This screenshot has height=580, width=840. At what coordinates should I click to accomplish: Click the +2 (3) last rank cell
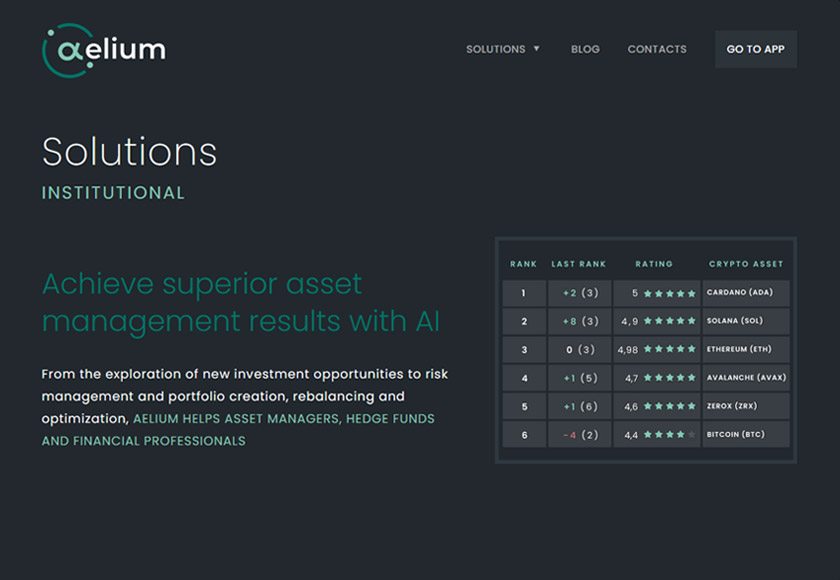(580, 293)
